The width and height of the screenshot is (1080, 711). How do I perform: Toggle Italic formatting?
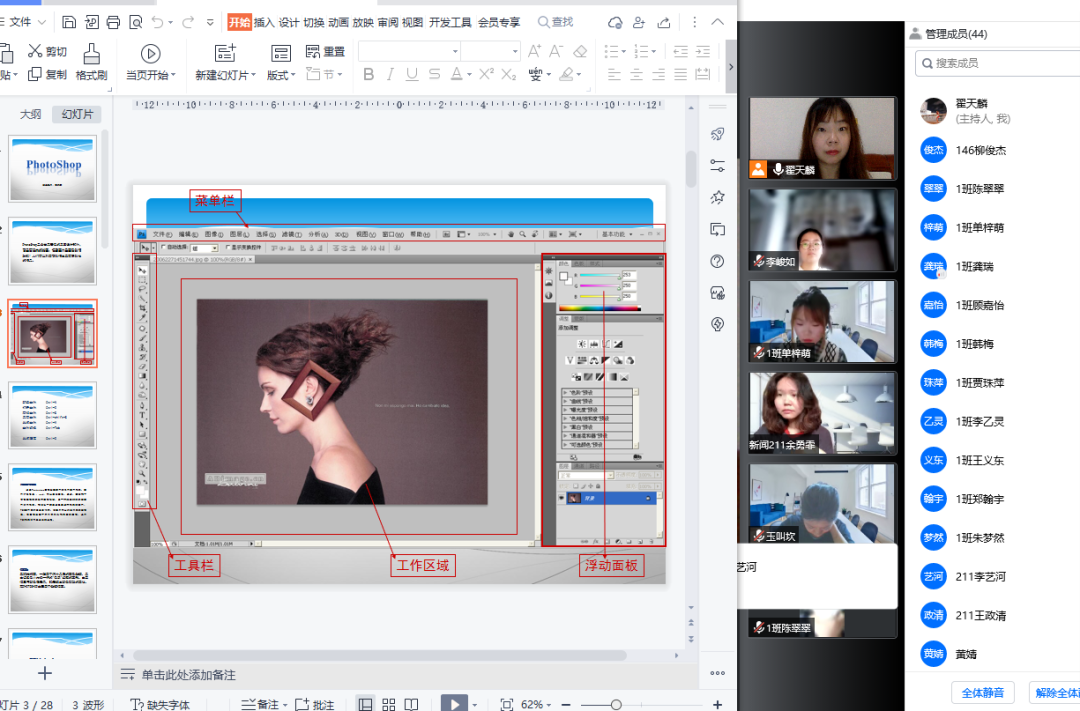pos(391,74)
